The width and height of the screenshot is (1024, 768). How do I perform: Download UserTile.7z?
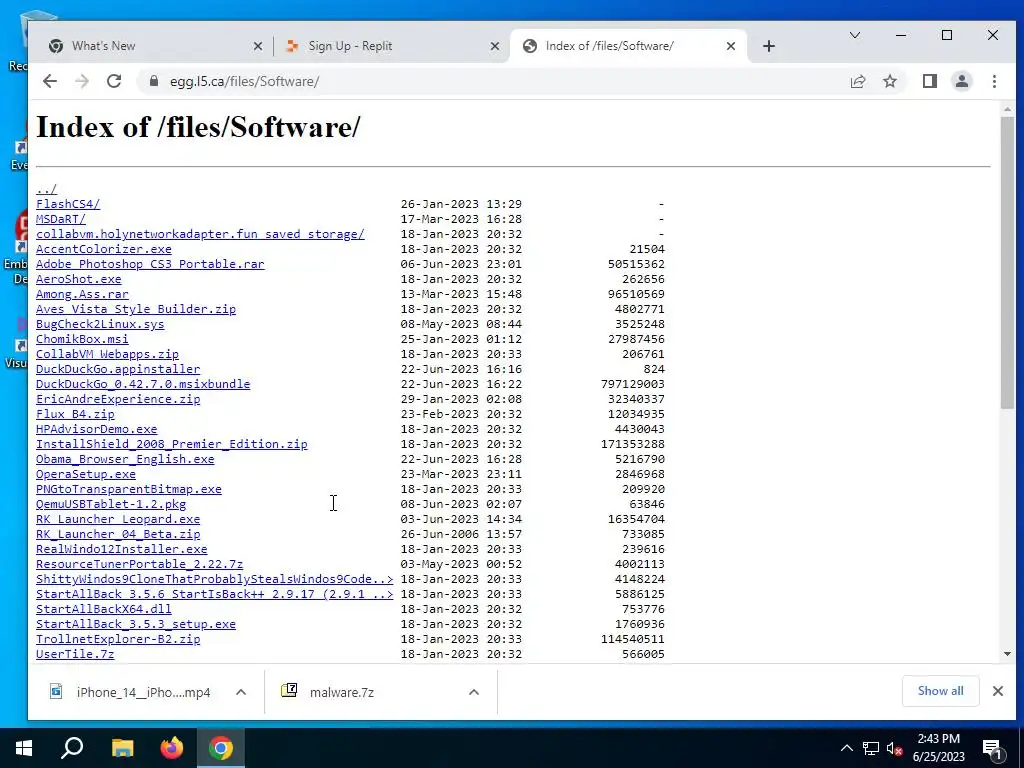75,655
